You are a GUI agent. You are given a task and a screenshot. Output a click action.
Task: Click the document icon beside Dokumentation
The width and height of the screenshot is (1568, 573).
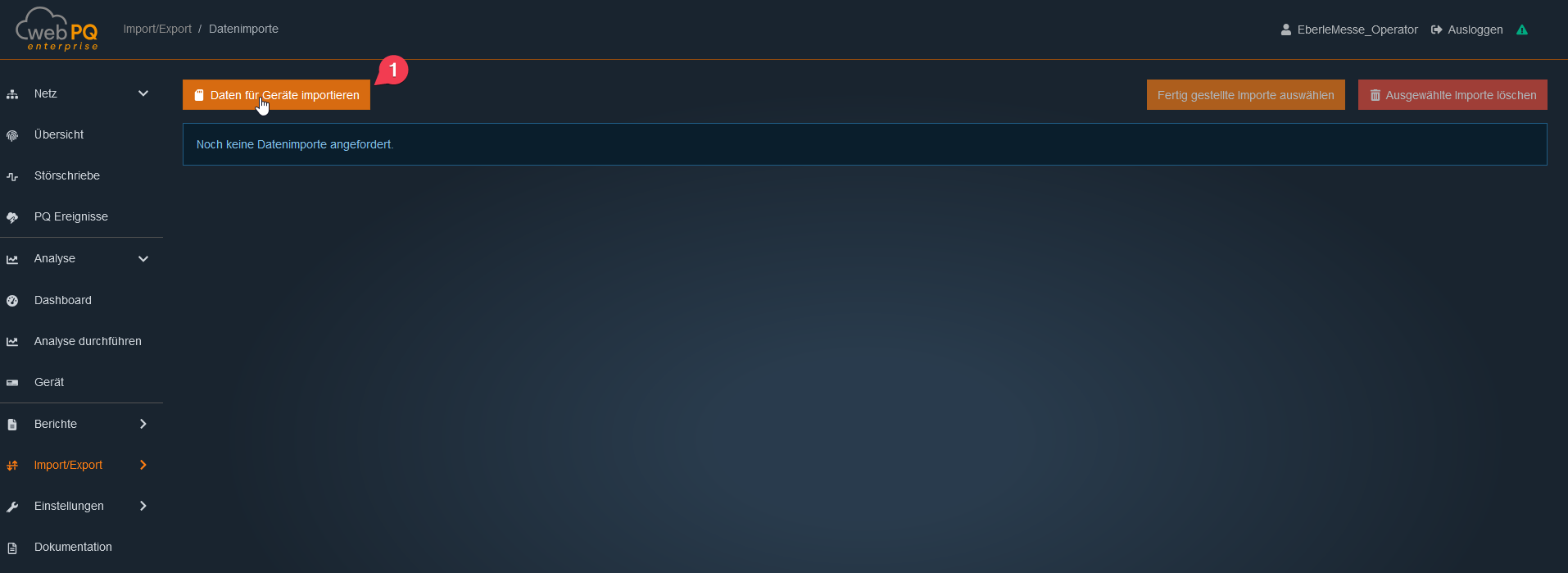12,548
